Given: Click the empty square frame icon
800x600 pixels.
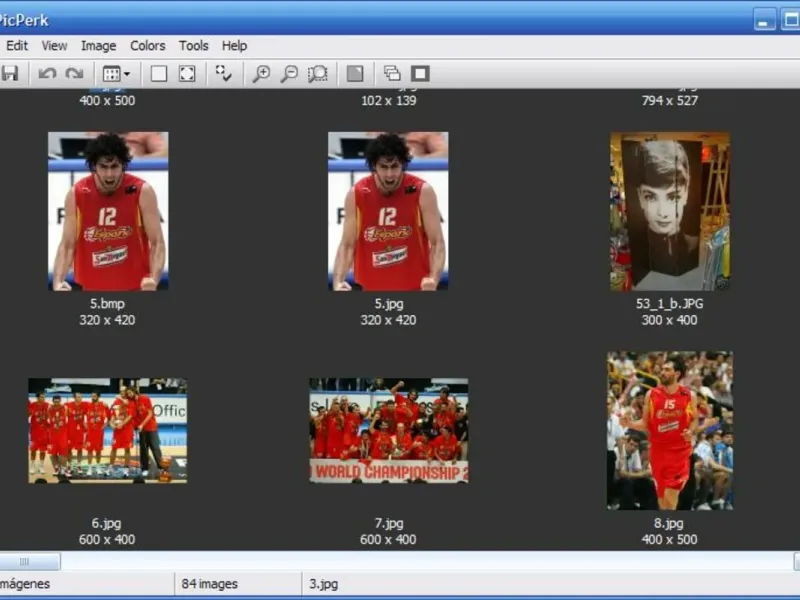Looking at the screenshot, I should (159, 73).
